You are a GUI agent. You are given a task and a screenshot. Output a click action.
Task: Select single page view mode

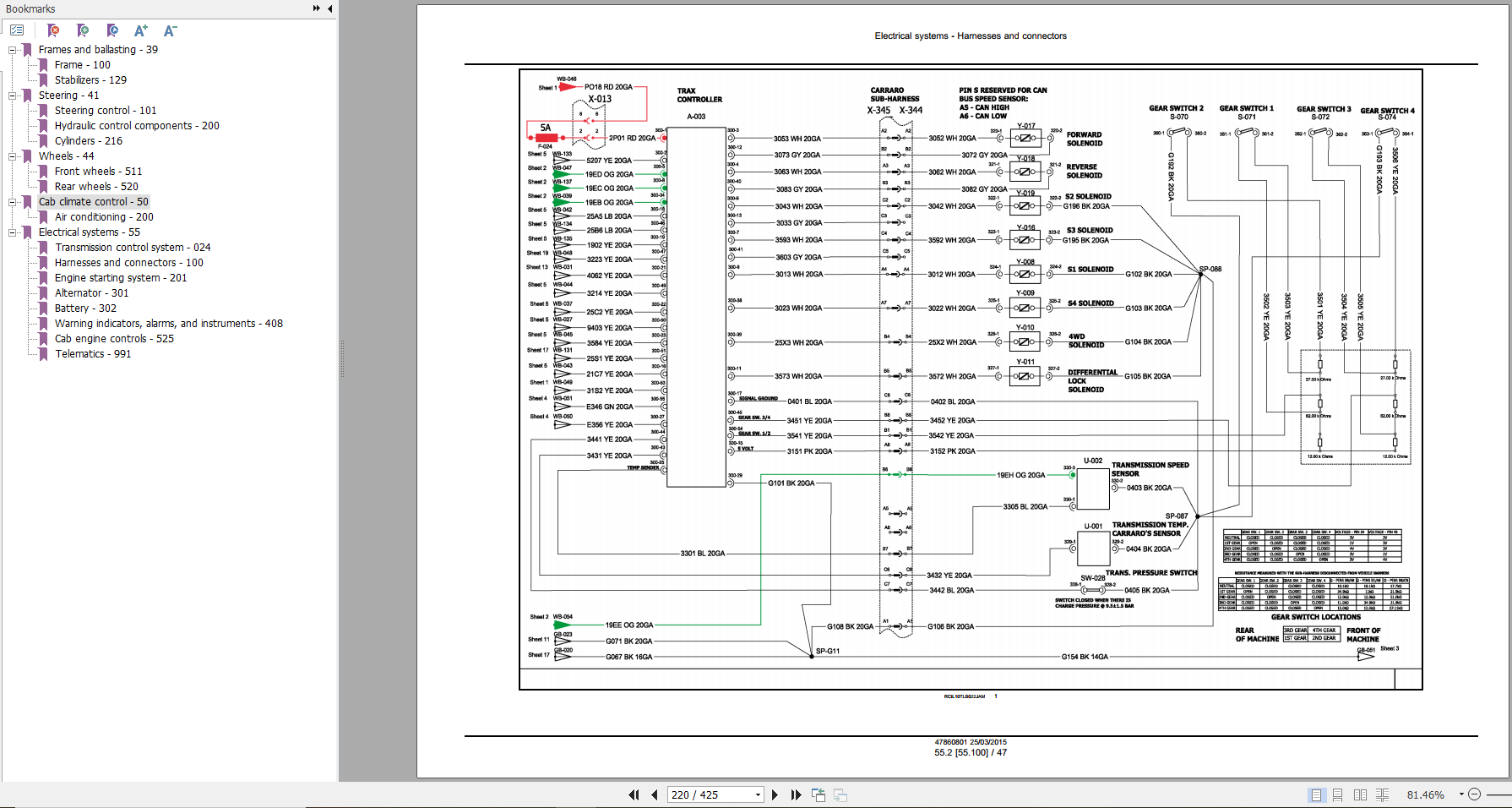[1316, 794]
